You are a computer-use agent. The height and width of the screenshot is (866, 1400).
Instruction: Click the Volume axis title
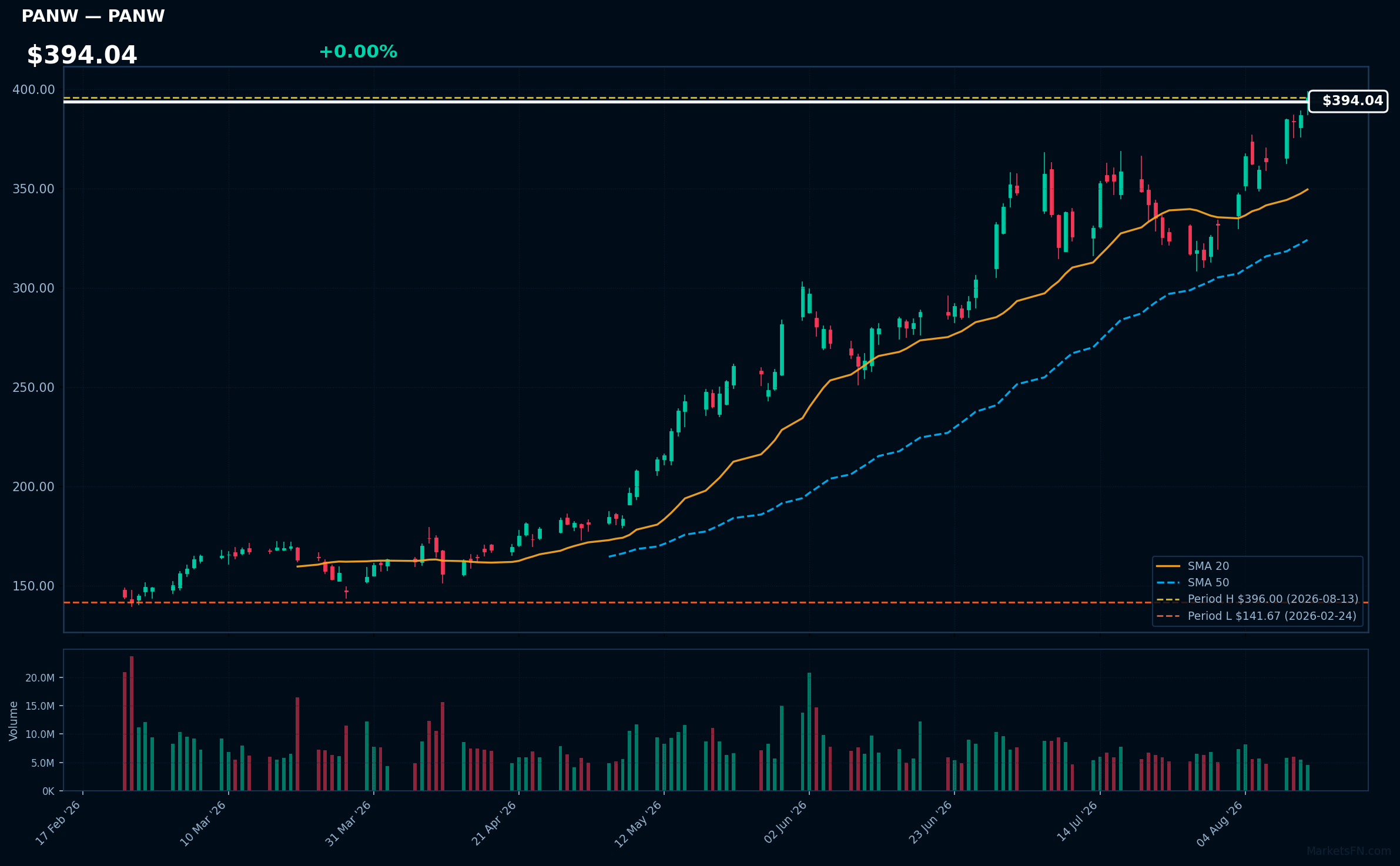[x=13, y=721]
